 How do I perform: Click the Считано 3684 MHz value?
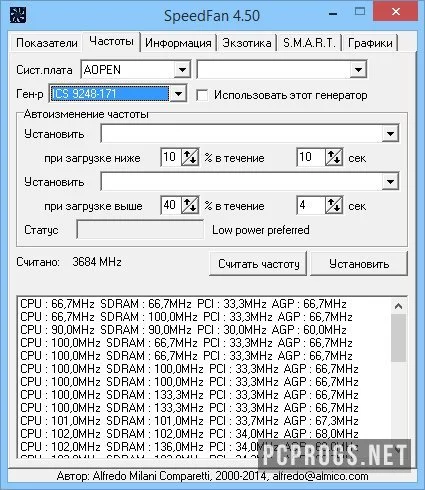(97, 262)
